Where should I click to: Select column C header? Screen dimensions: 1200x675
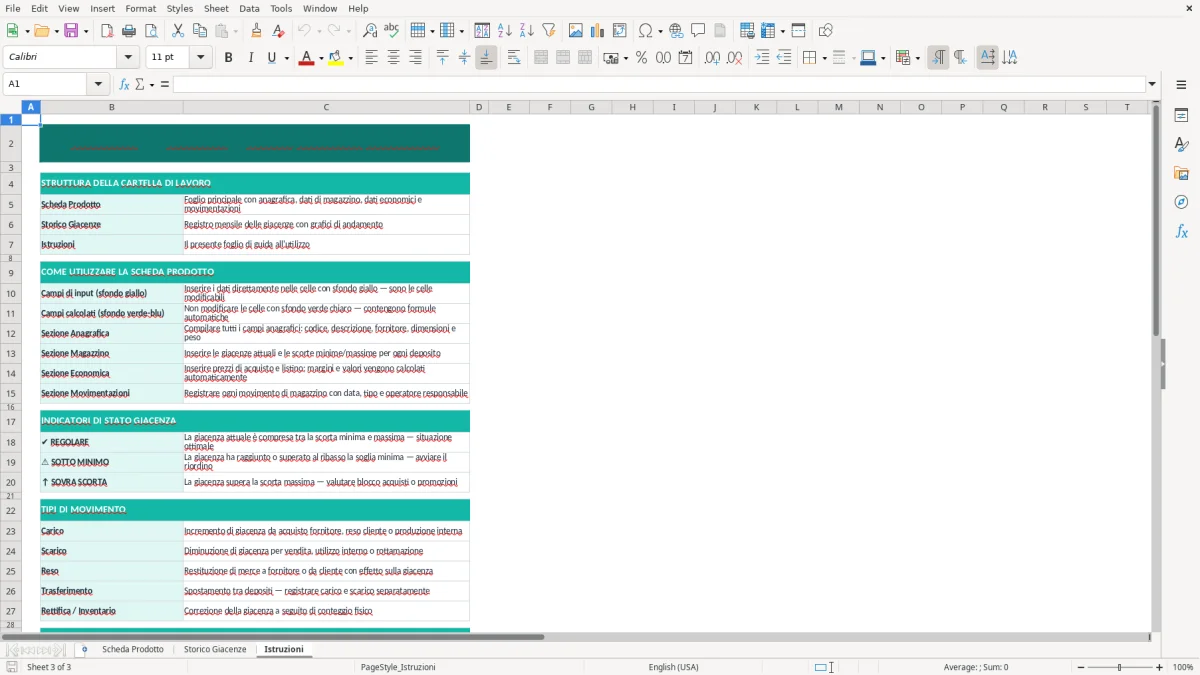pos(326,107)
